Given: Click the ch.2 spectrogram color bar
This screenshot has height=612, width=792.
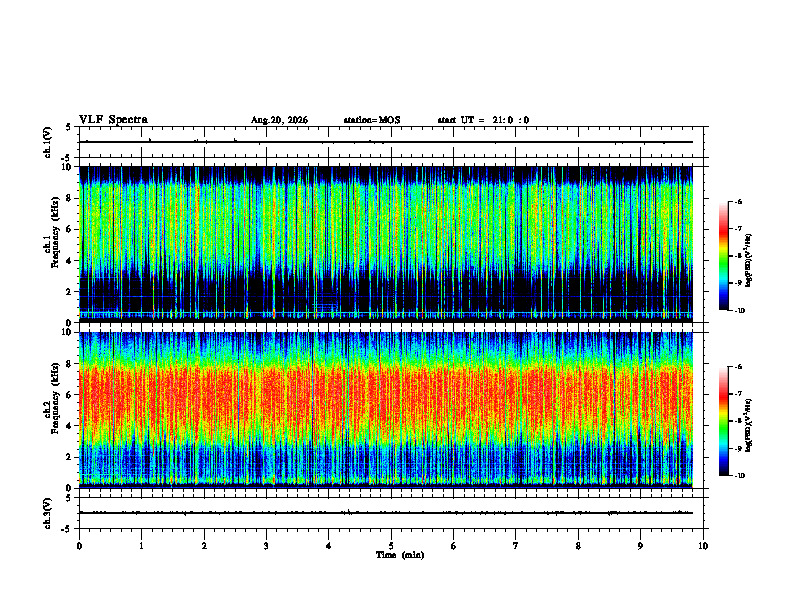Looking at the screenshot, I should [724, 421].
